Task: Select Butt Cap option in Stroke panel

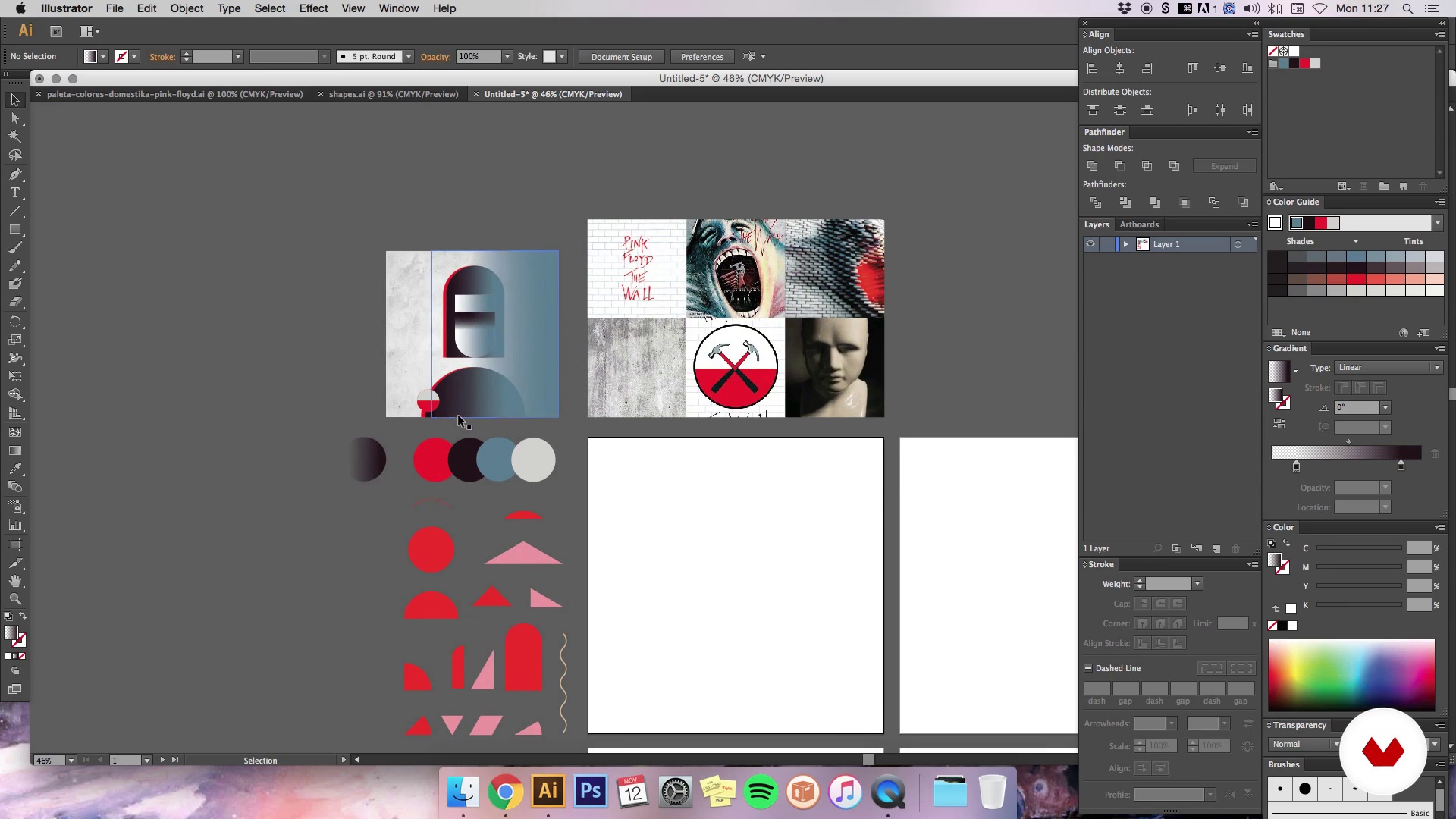Action: point(1143,604)
